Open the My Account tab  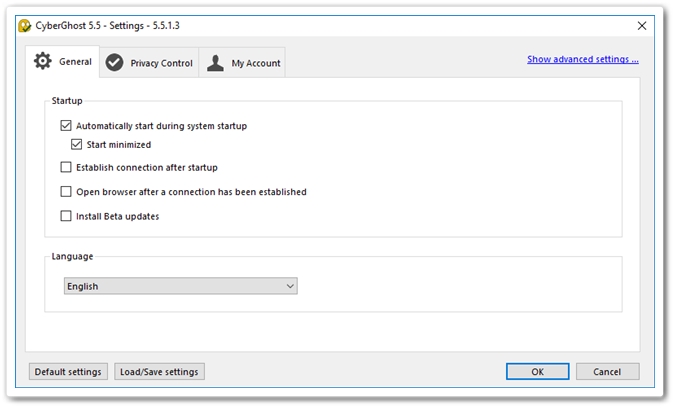click(x=242, y=63)
